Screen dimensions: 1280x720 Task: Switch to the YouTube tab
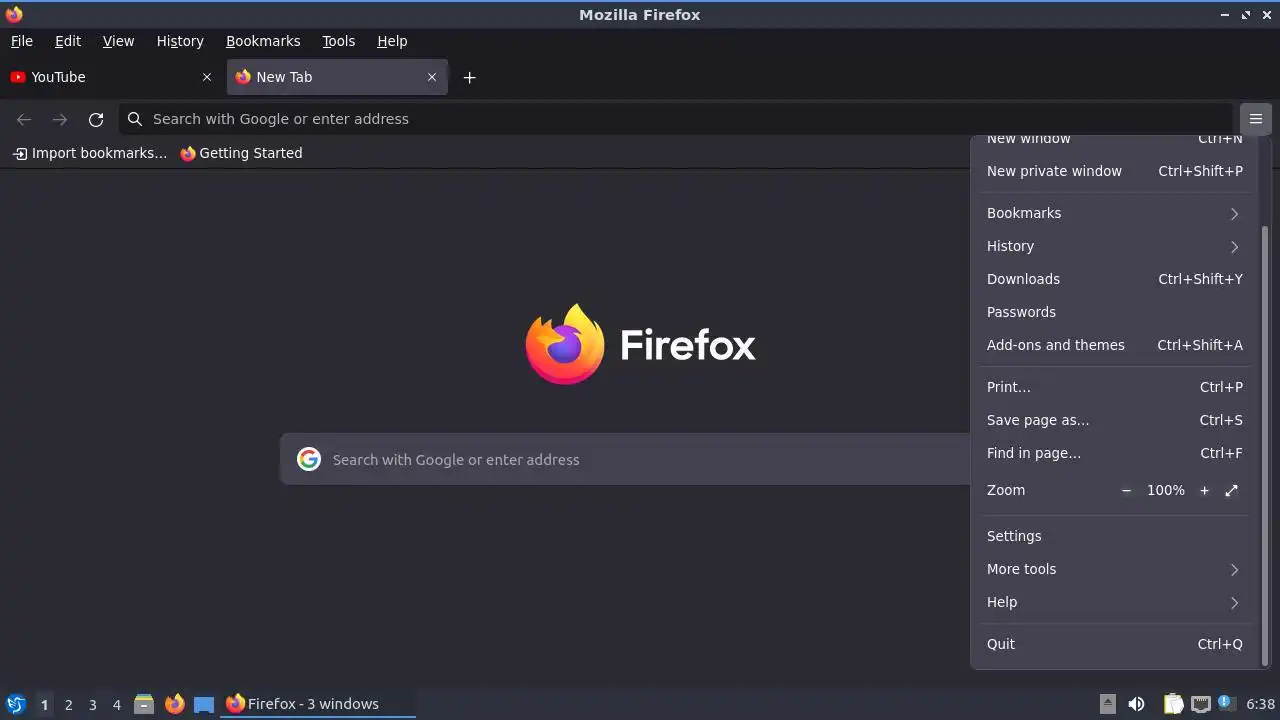point(111,77)
